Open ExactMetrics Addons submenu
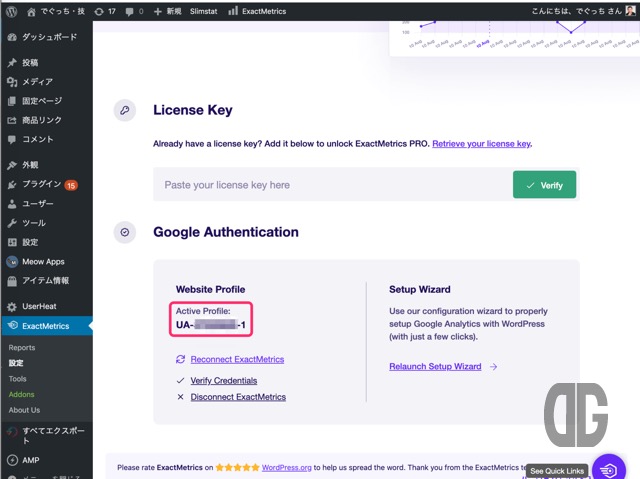The image size is (640, 479). pos(22,394)
